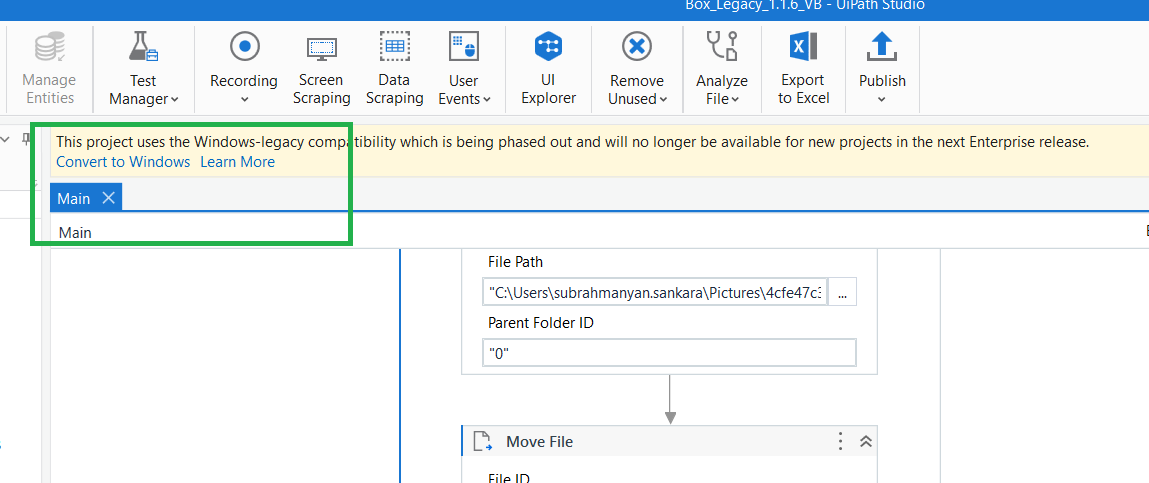
Task: Open Move File activity options menu
Action: [840, 441]
